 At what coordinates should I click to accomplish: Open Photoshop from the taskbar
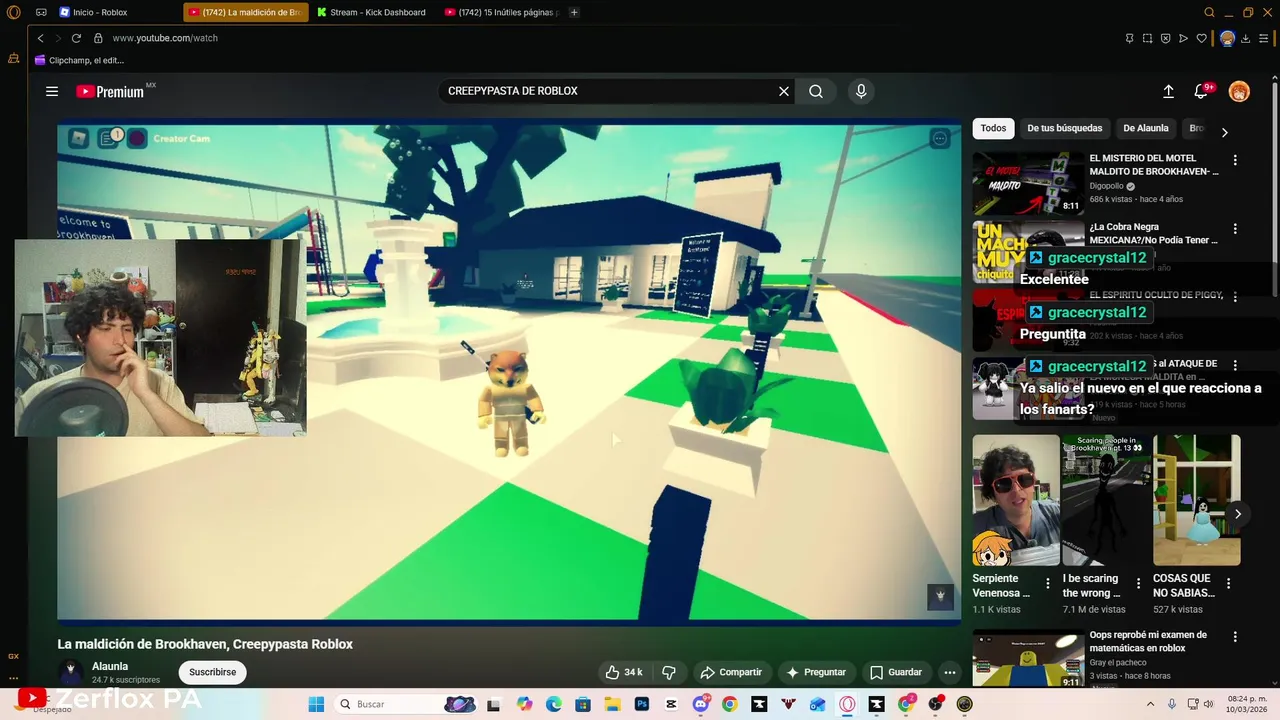[641, 704]
